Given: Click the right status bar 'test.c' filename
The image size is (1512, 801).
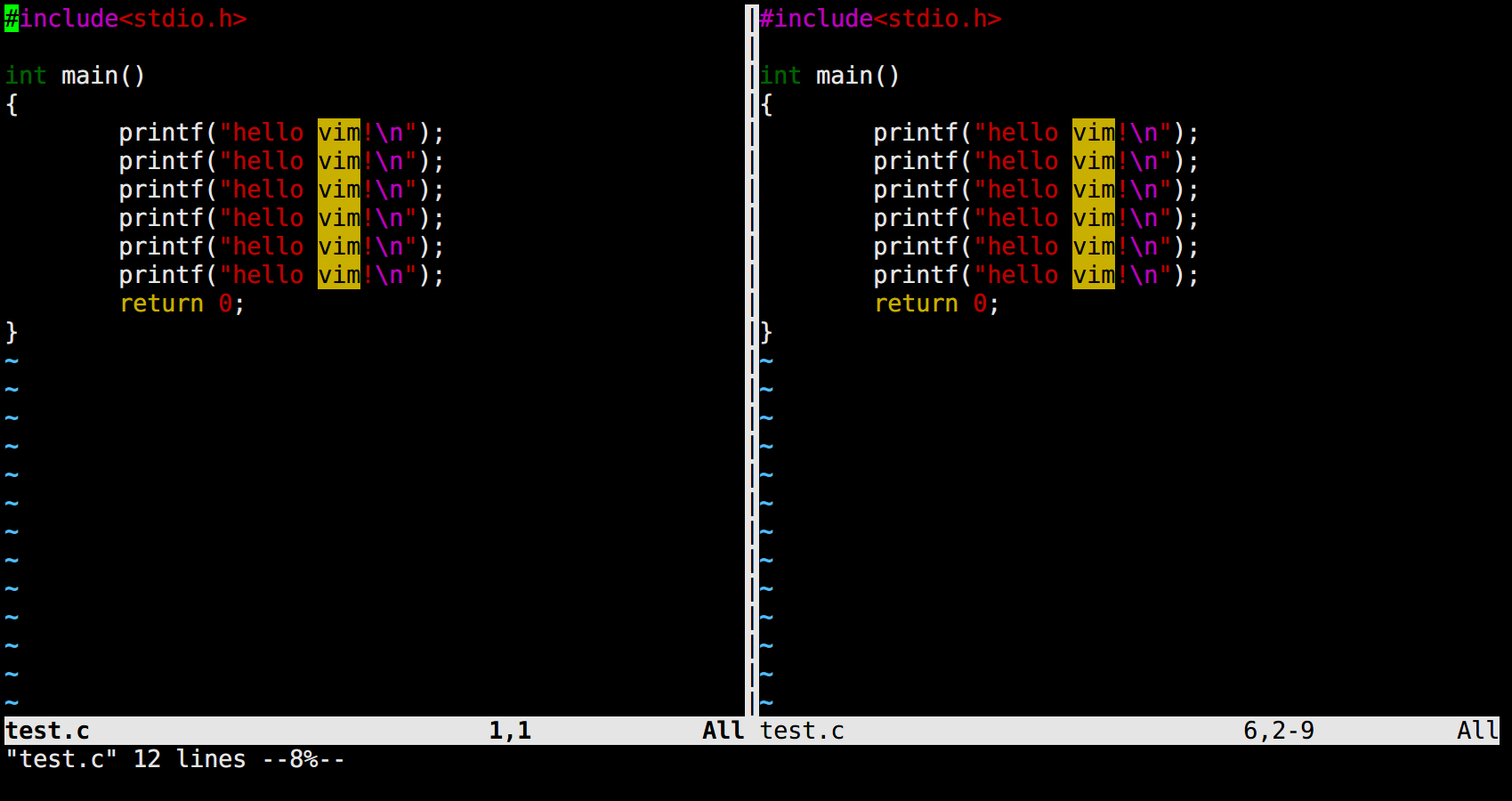Looking at the screenshot, I should click(x=802, y=731).
